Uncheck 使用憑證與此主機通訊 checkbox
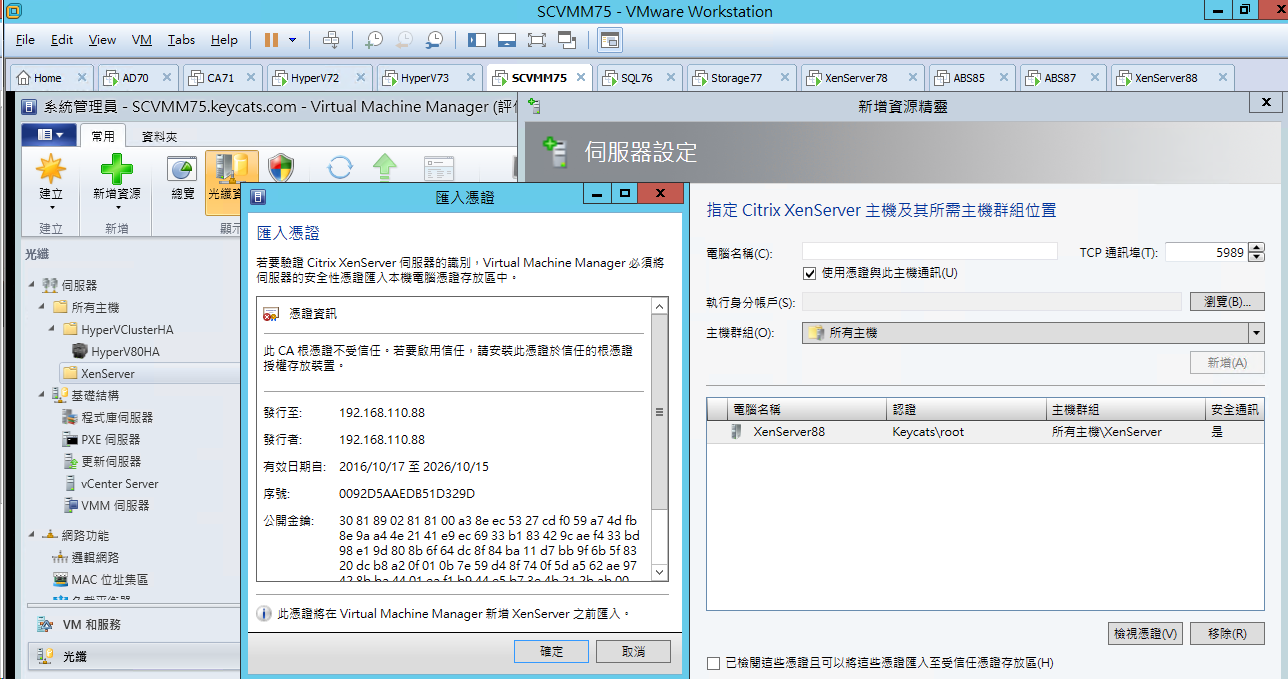This screenshot has height=679, width=1288. [810, 273]
